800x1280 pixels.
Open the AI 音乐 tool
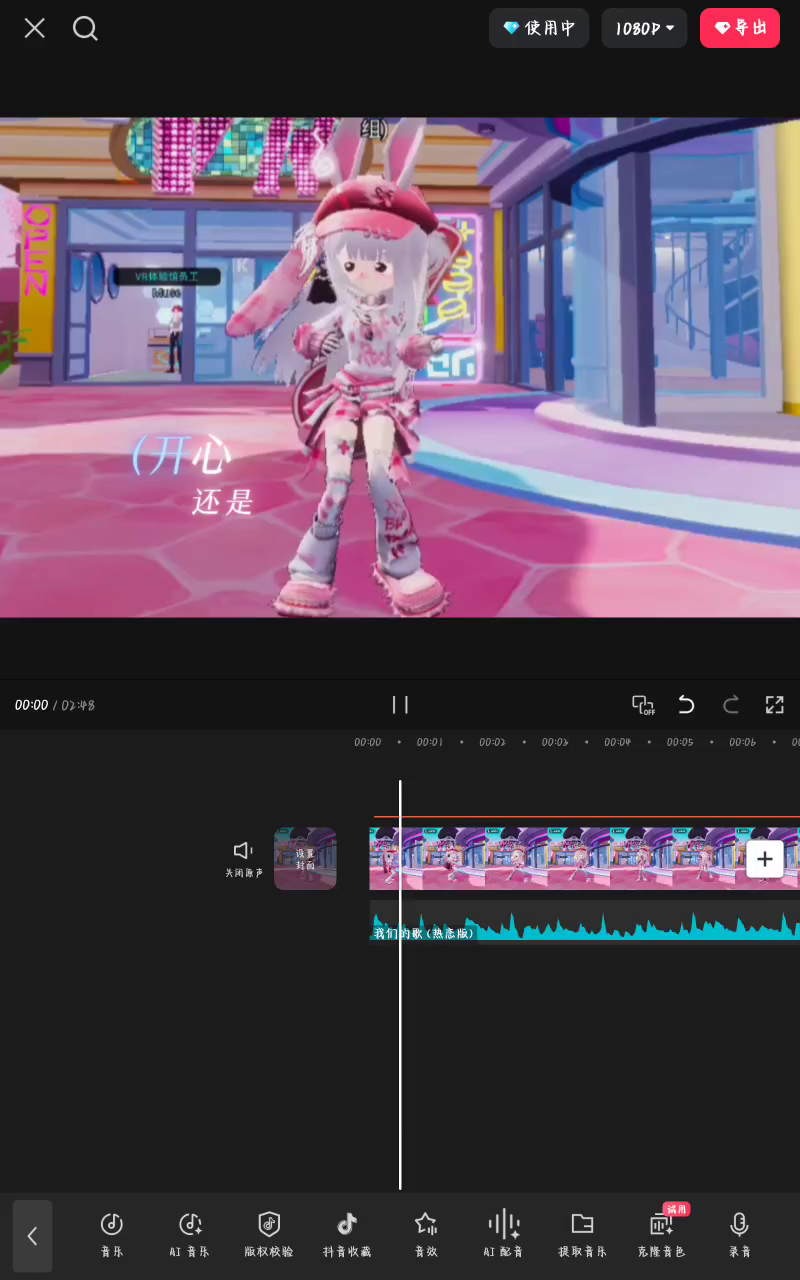click(190, 1234)
